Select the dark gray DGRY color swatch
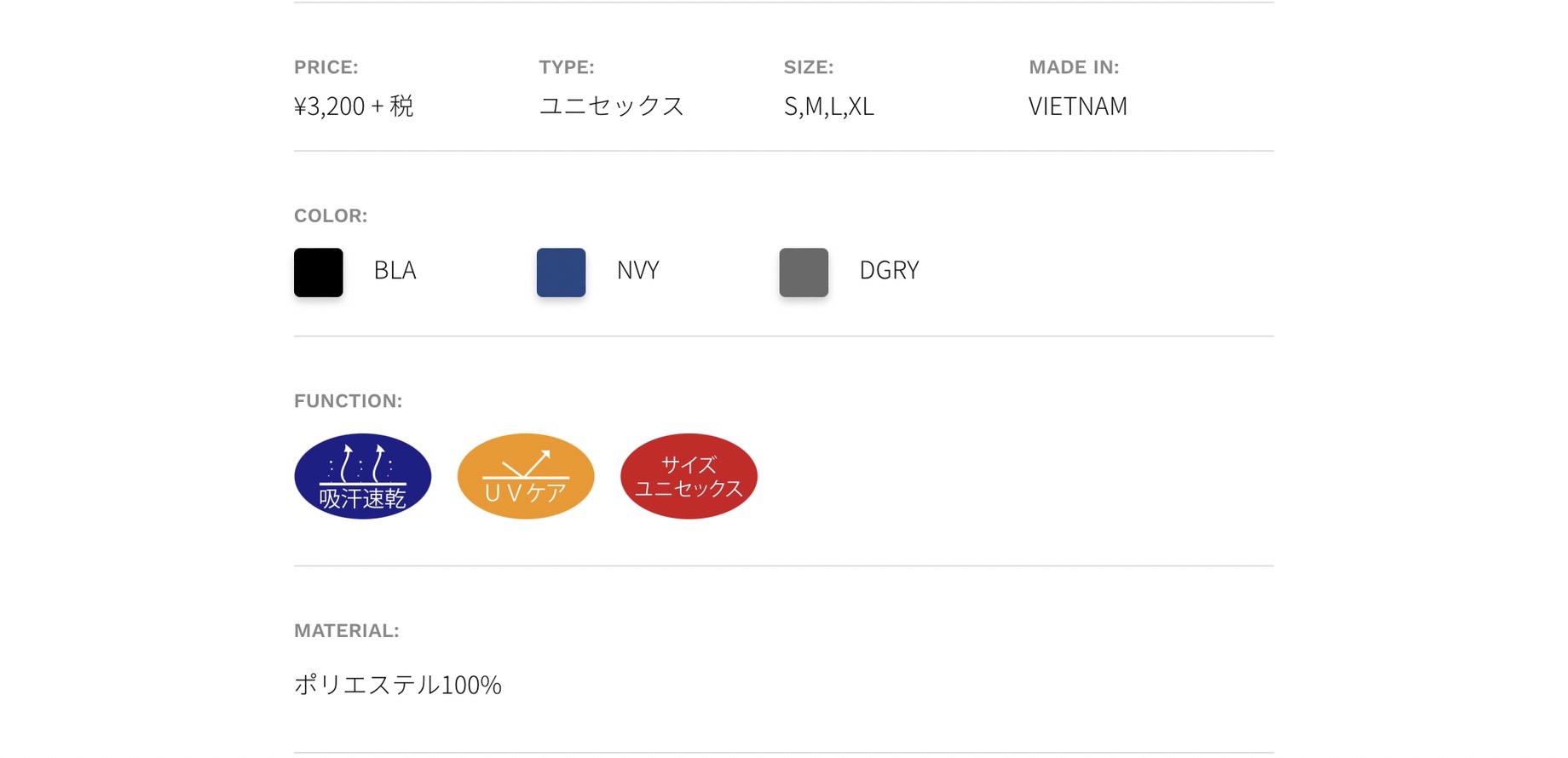 pyautogui.click(x=804, y=273)
